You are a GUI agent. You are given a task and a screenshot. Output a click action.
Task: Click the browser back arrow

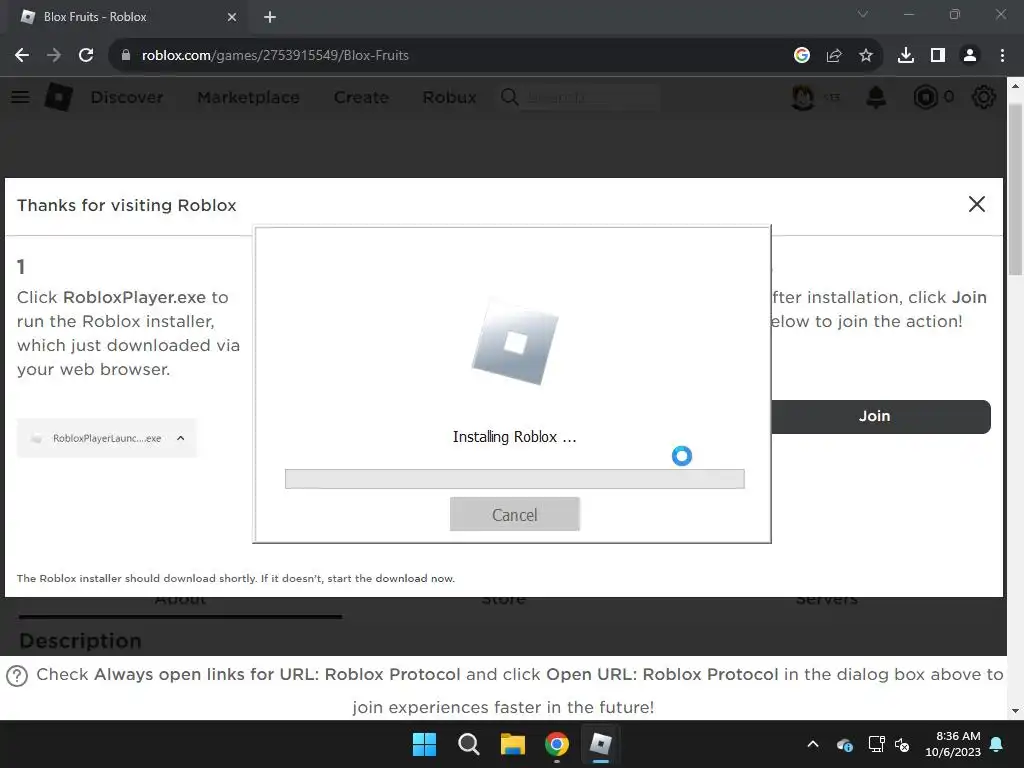22,56
